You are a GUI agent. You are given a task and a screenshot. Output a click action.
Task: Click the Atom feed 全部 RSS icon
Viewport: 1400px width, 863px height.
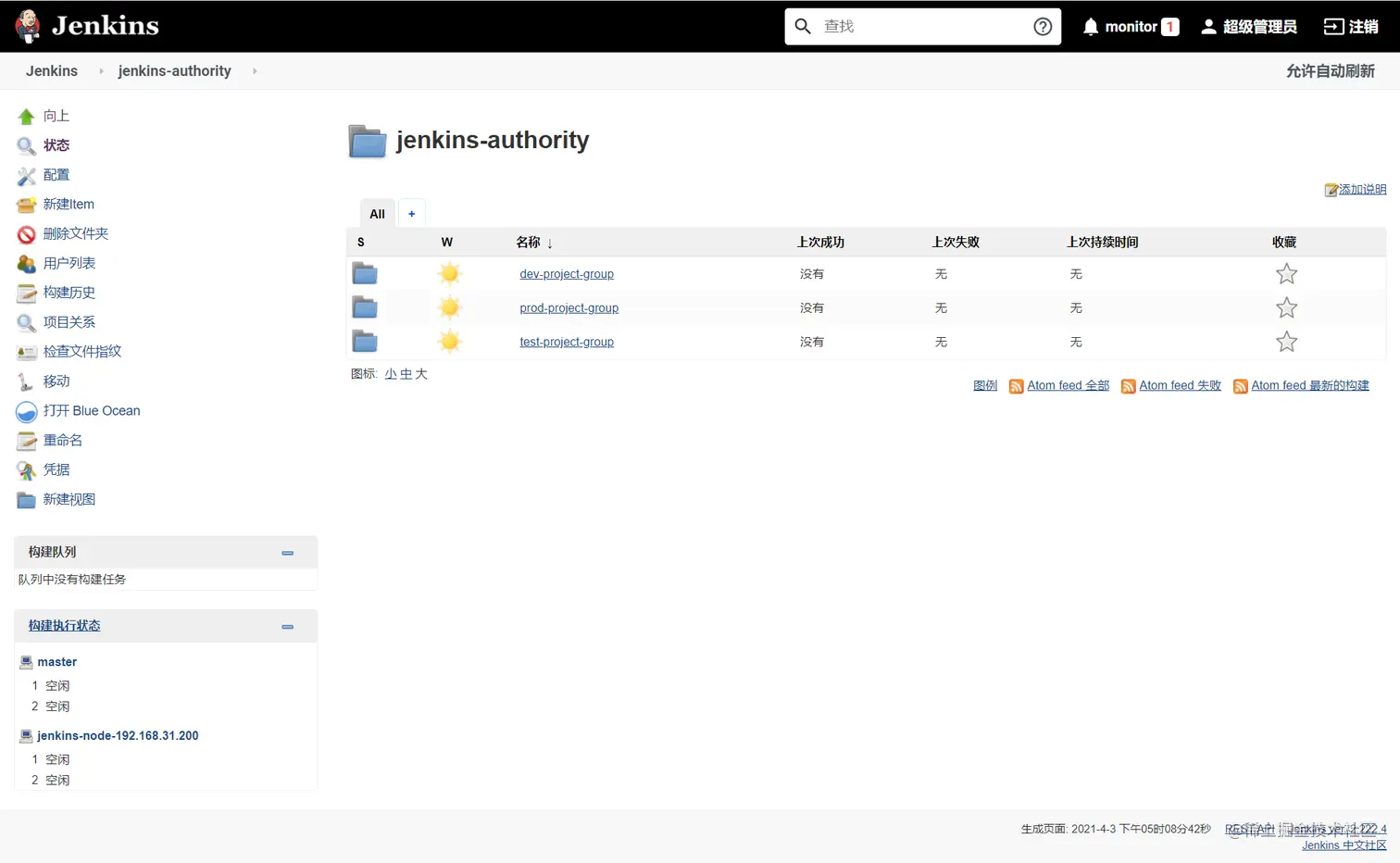tap(1016, 386)
